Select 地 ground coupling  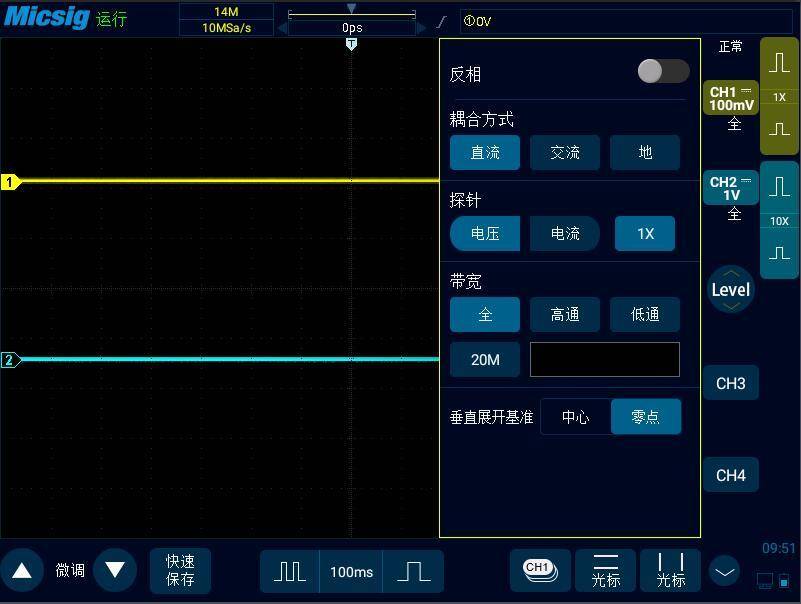click(x=645, y=152)
